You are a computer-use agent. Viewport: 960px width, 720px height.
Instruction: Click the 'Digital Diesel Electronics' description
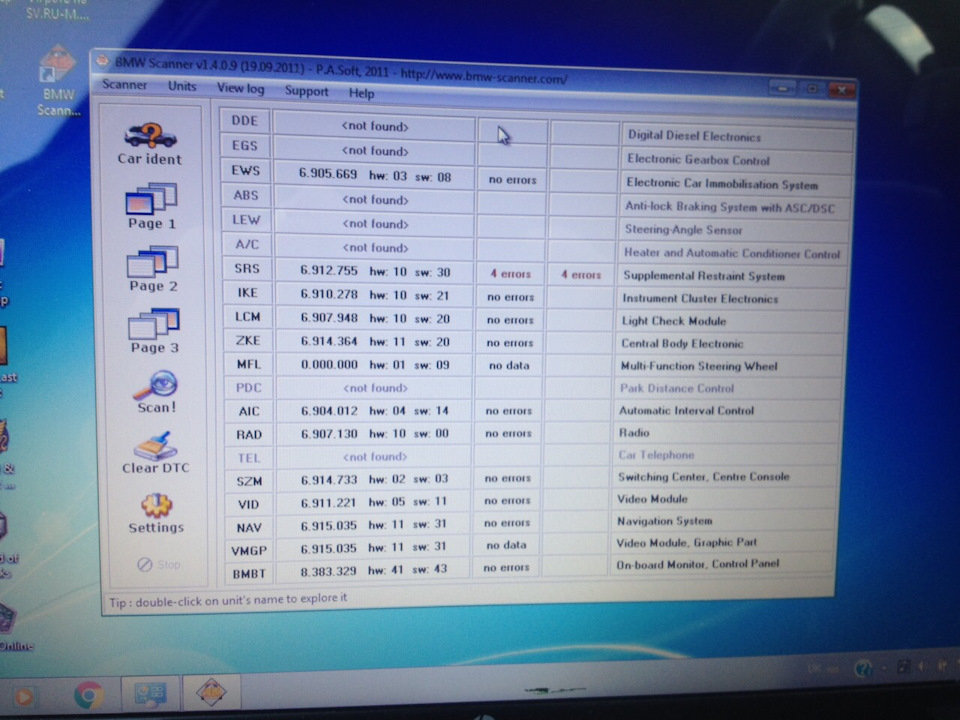point(694,136)
